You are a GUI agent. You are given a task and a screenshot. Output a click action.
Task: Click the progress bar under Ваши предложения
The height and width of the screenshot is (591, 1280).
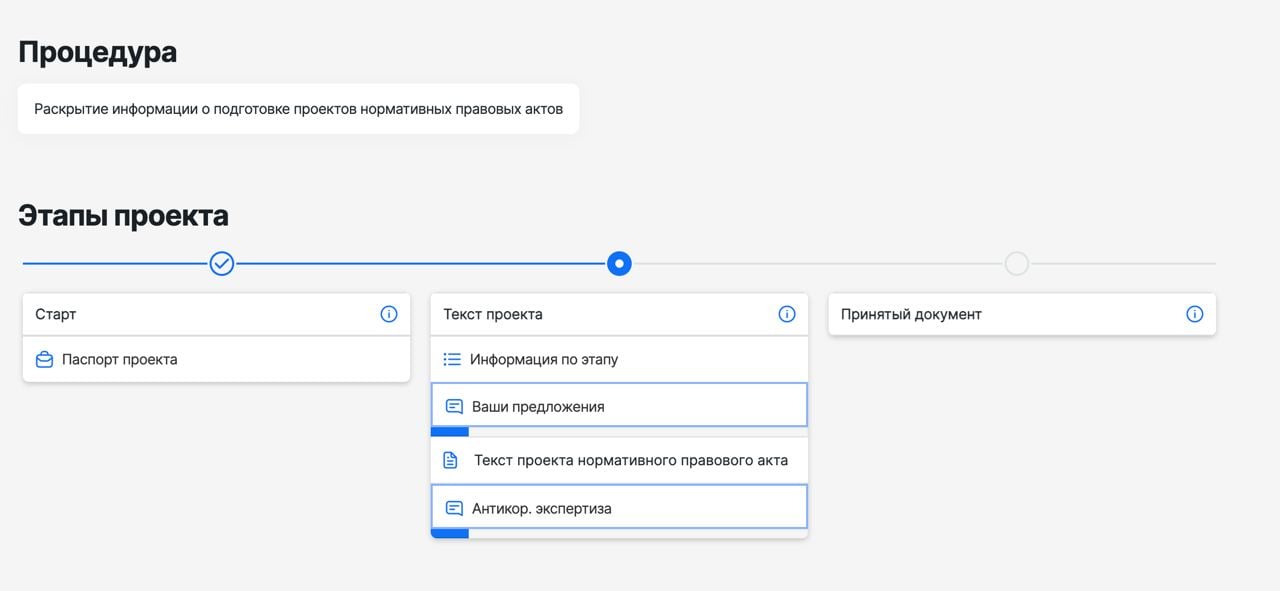tap(449, 431)
